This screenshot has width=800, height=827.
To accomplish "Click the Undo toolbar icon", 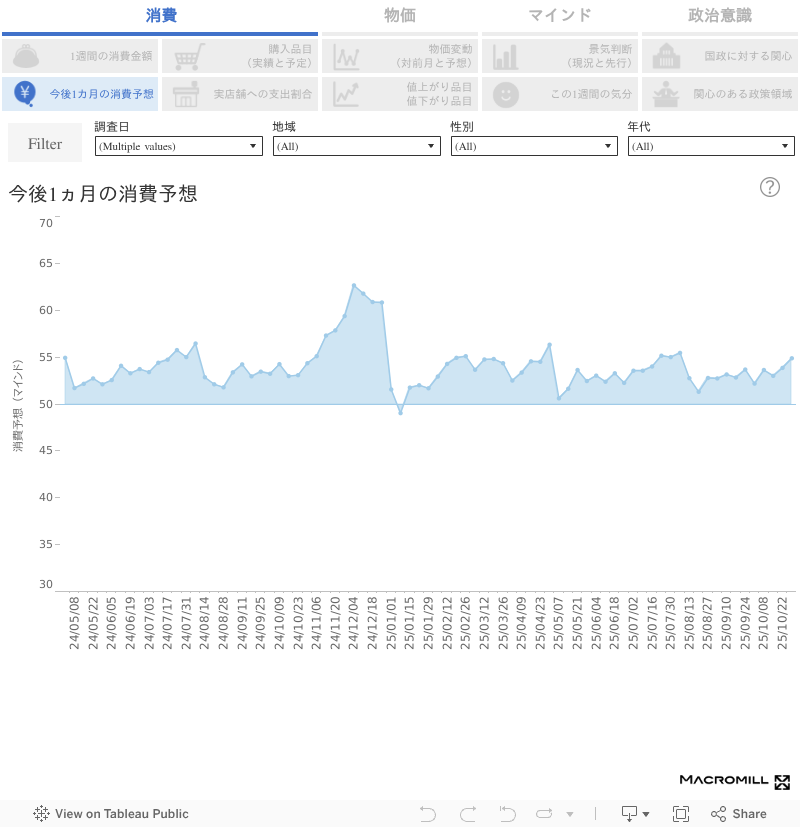I will click(428, 814).
